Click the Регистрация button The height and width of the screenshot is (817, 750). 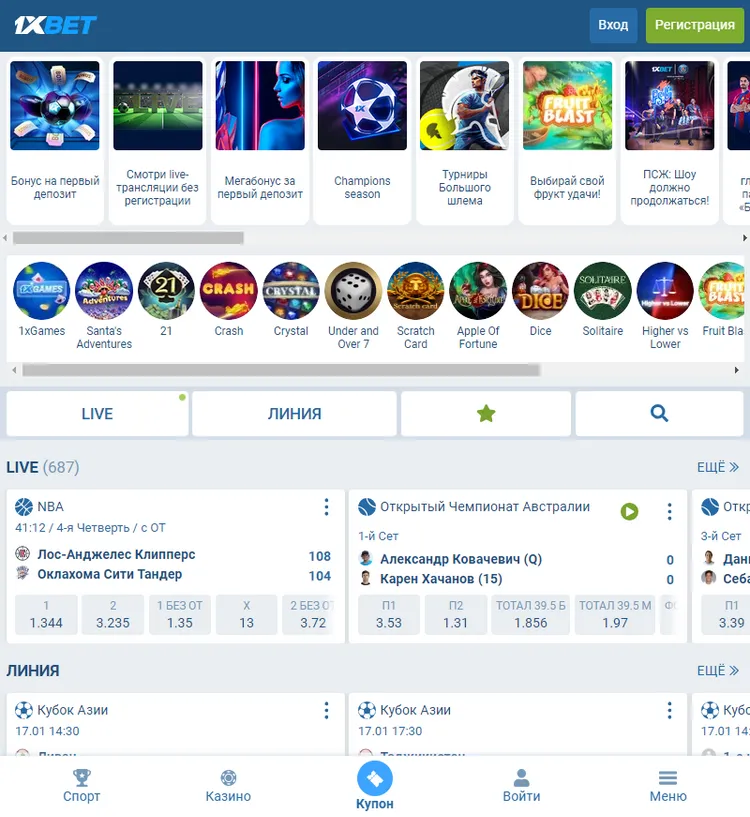695,25
